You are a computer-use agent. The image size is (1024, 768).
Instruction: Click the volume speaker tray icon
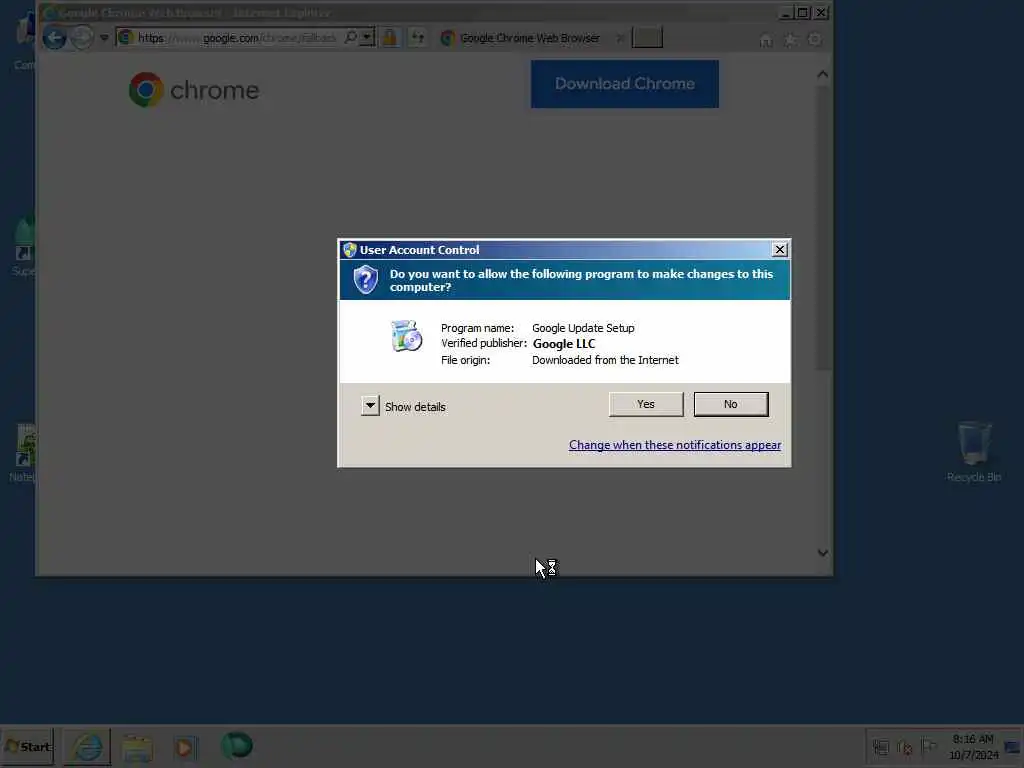tap(905, 747)
